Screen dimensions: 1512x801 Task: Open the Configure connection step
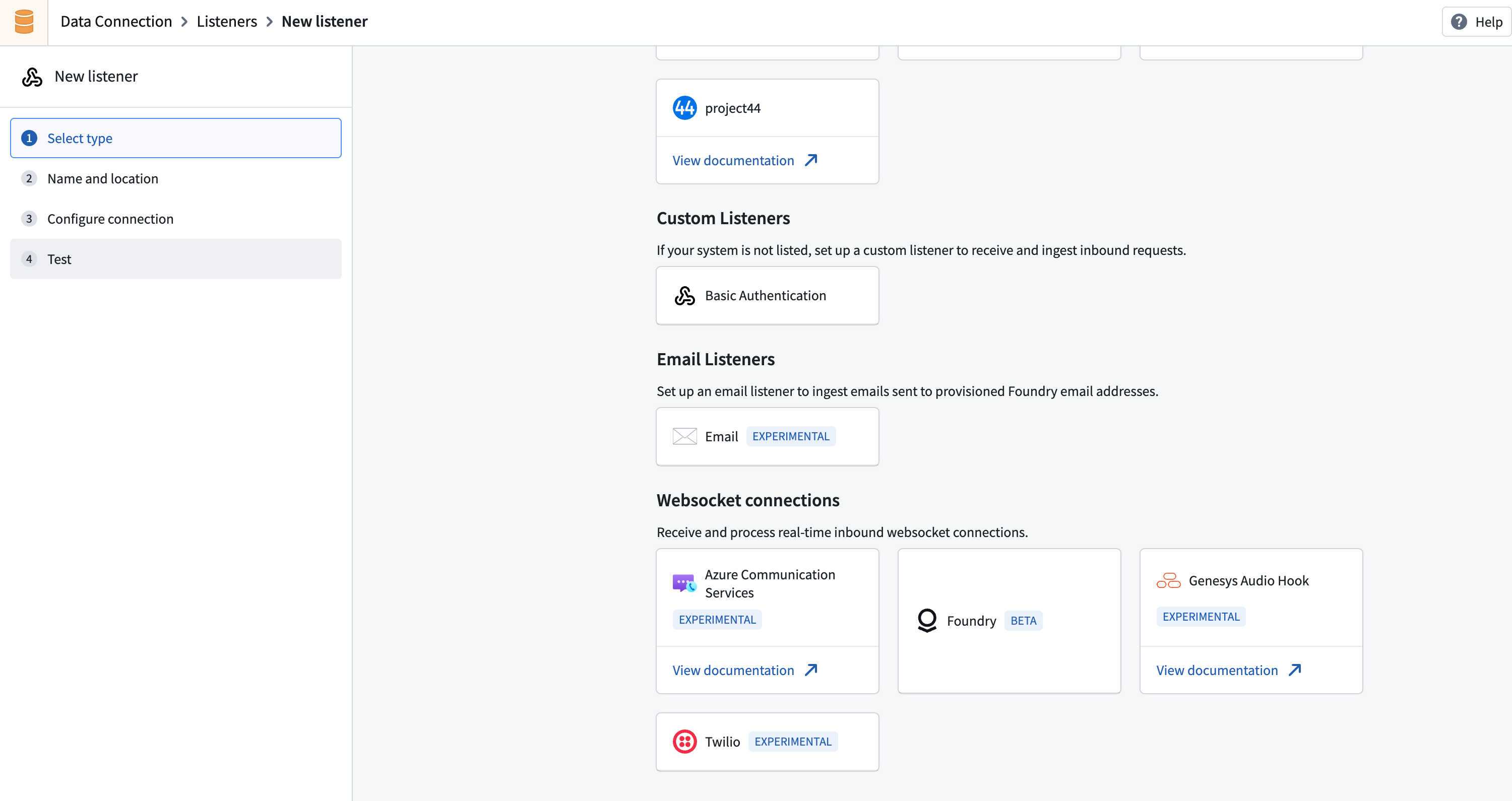click(x=110, y=218)
